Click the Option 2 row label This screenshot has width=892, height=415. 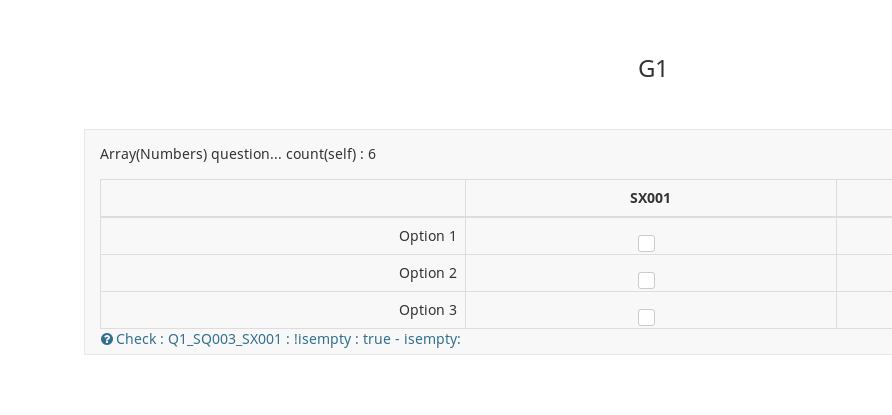pyautogui.click(x=427, y=273)
